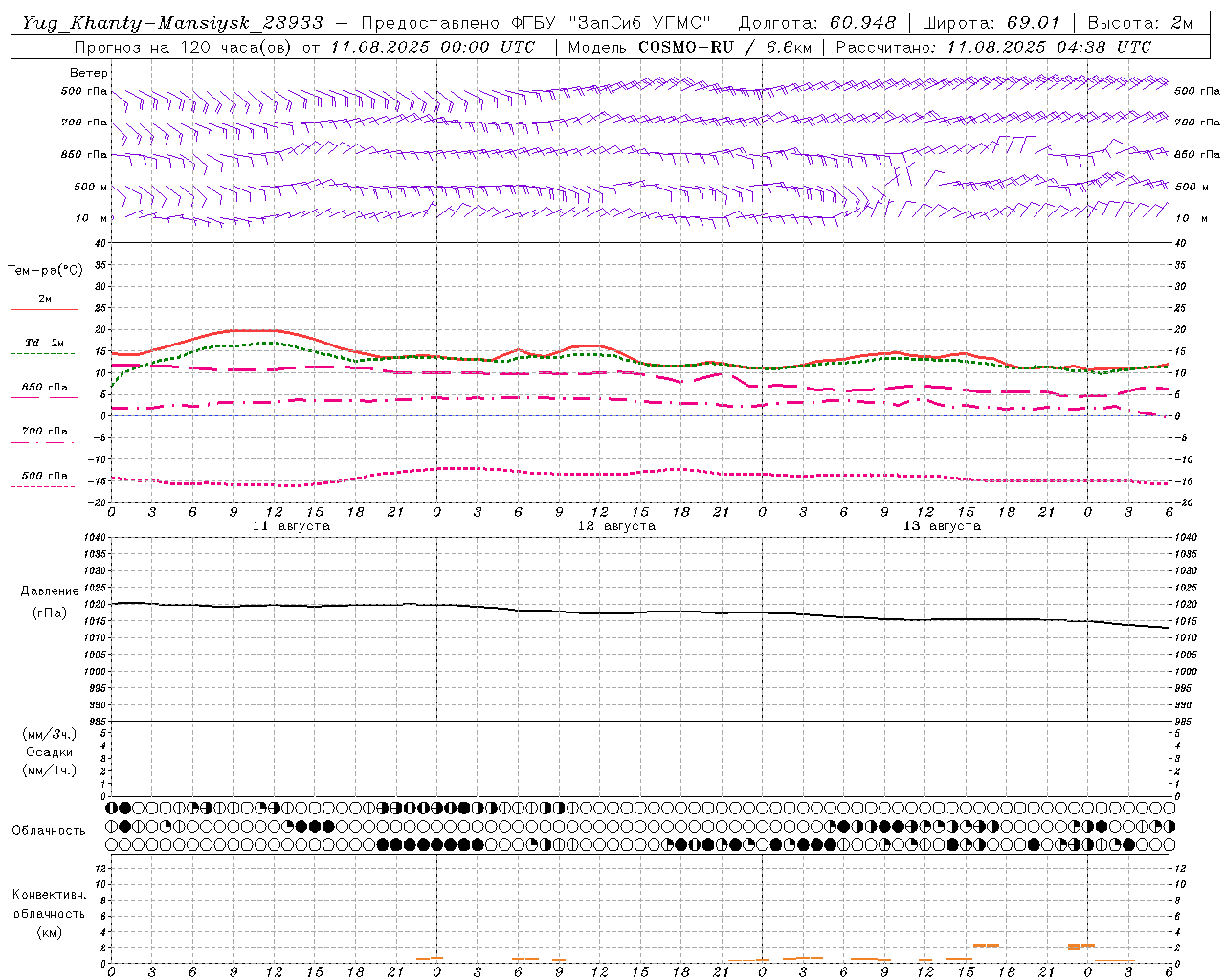Click the 'Высота: 2м' header field

click(1140, 23)
